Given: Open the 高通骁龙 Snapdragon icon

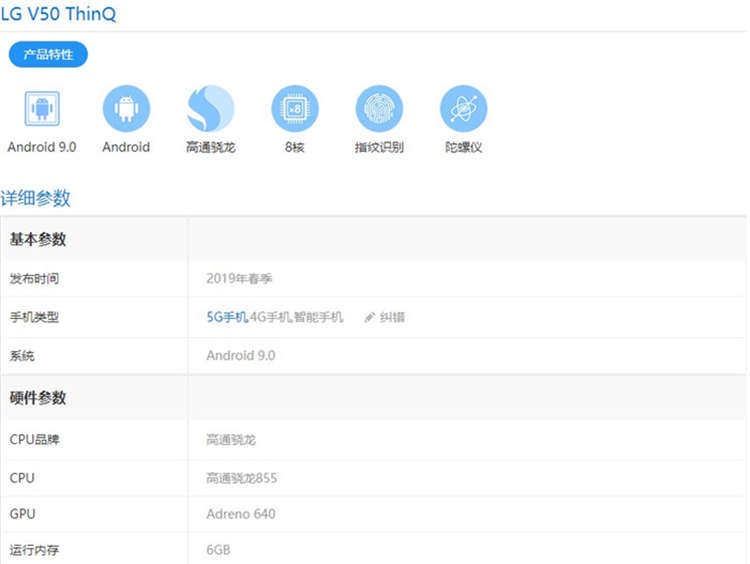Looking at the screenshot, I should tap(210, 109).
